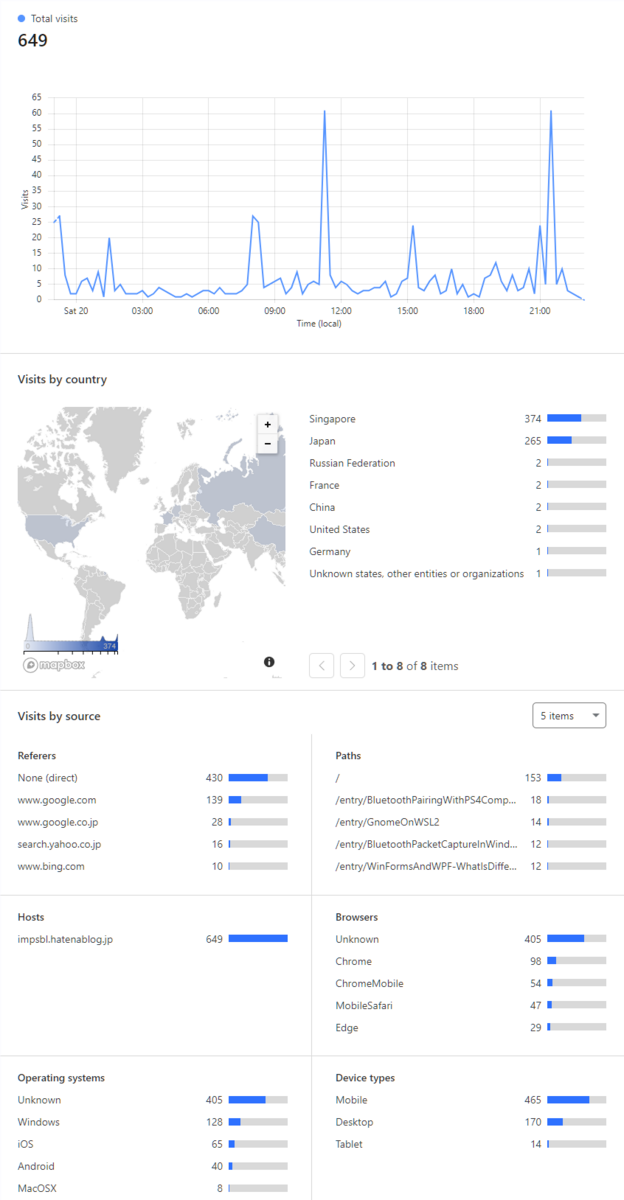This screenshot has height=1200, width=624.
Task: Select the Total visits legend dot
Action: (22, 19)
